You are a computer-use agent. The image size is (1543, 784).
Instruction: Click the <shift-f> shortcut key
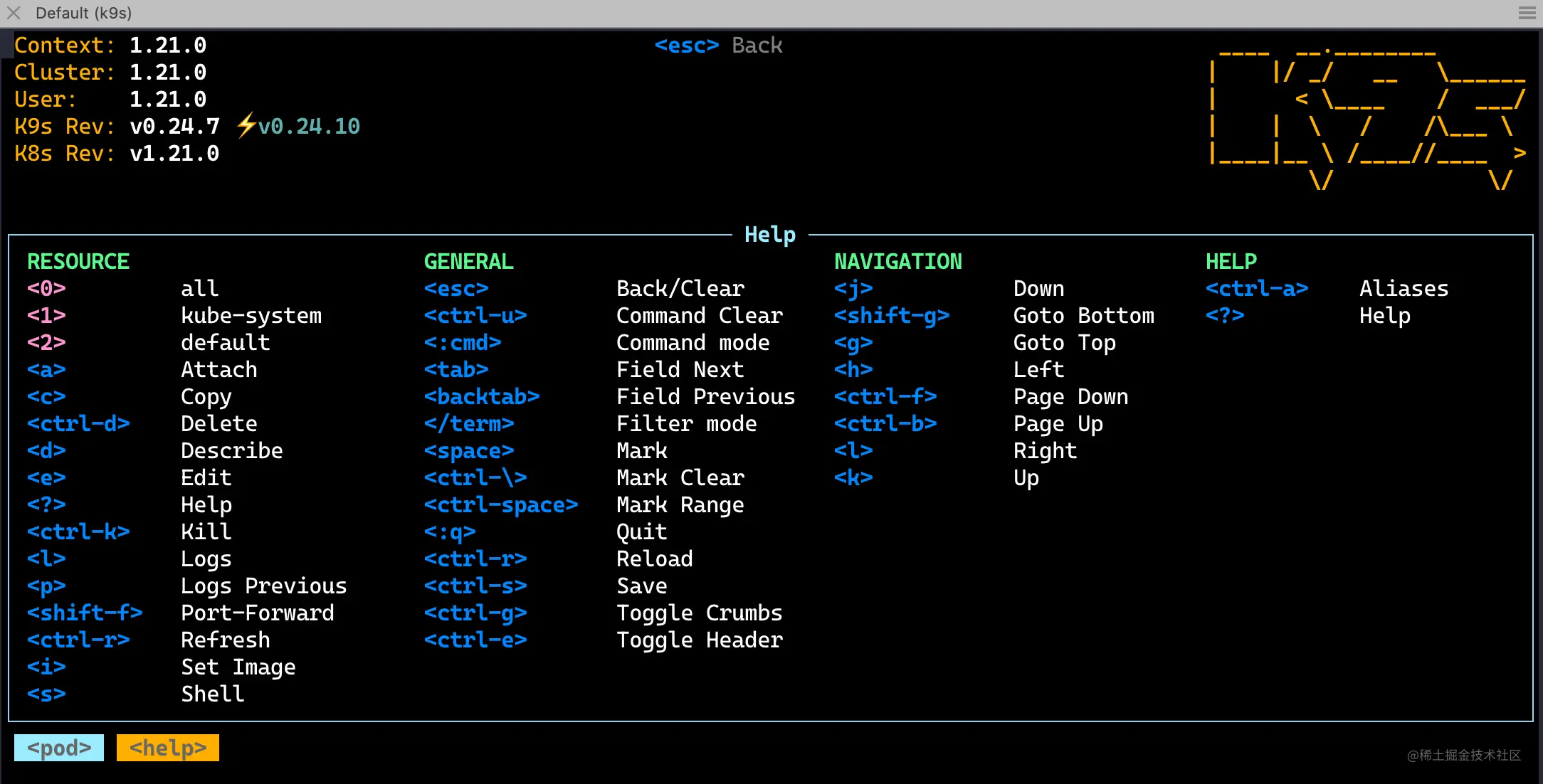click(x=85, y=613)
